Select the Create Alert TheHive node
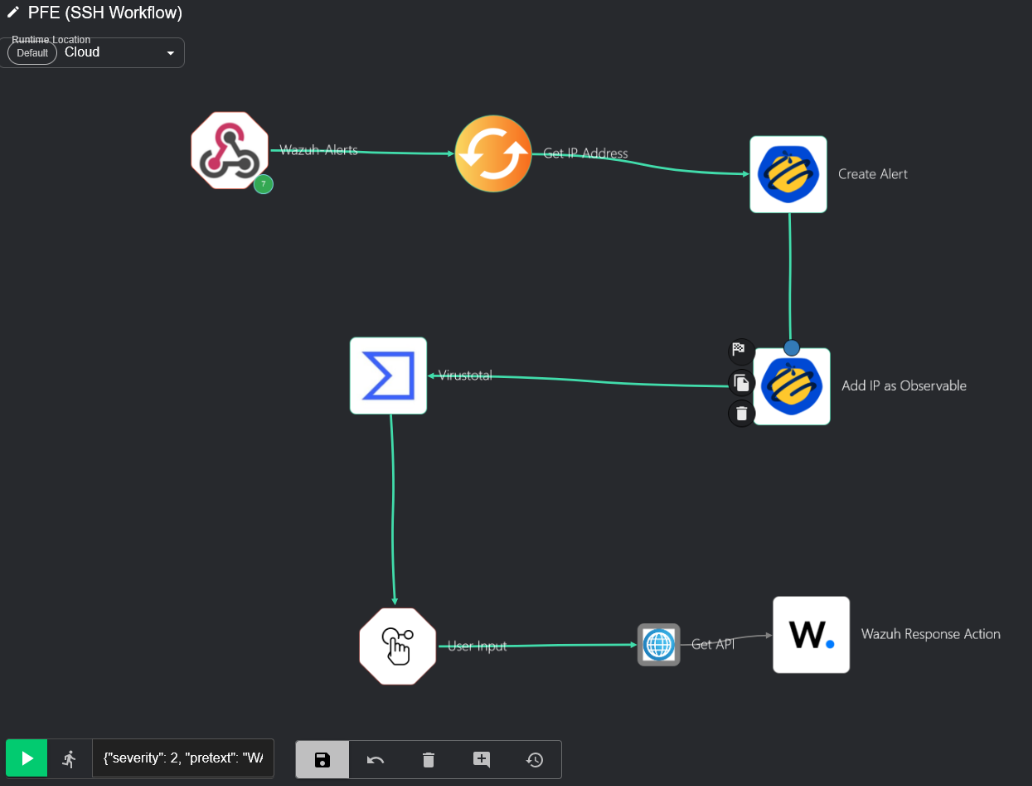The image size is (1032, 786). pos(788,174)
